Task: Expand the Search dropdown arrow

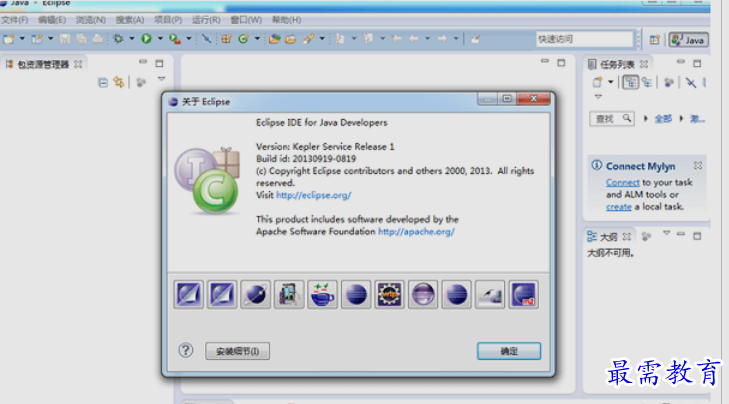Action: (x=322, y=39)
